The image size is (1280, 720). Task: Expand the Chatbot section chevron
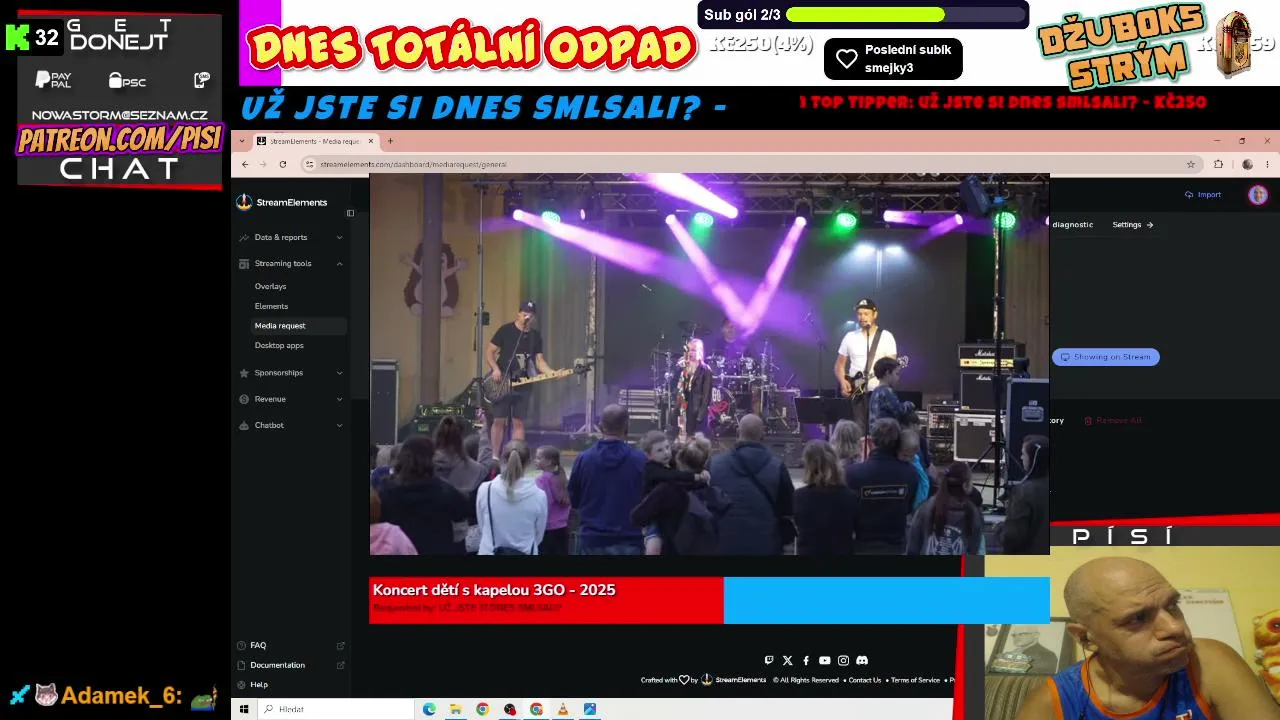pos(339,425)
